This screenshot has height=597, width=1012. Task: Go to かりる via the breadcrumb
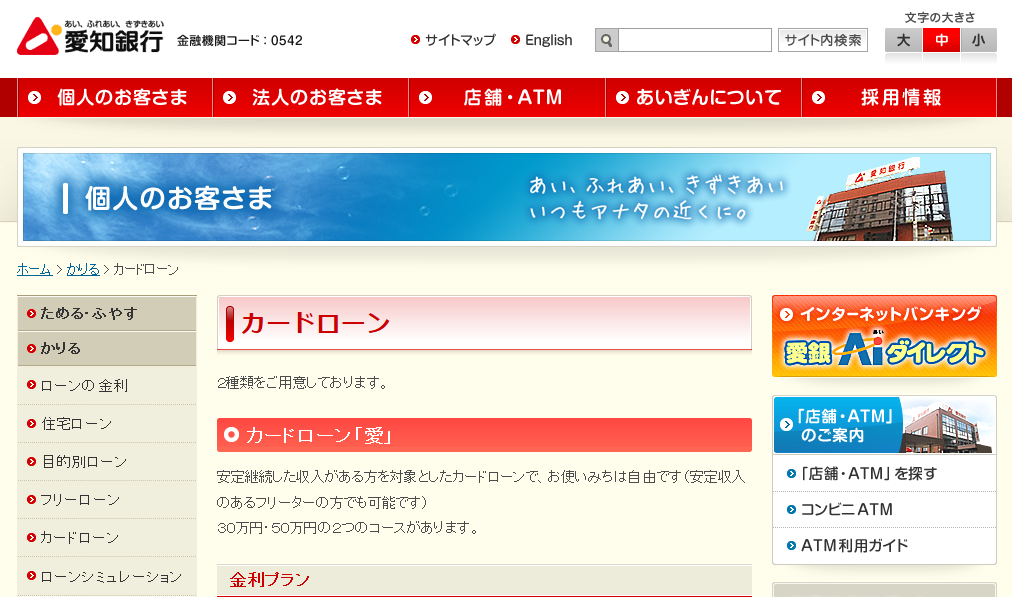83,269
